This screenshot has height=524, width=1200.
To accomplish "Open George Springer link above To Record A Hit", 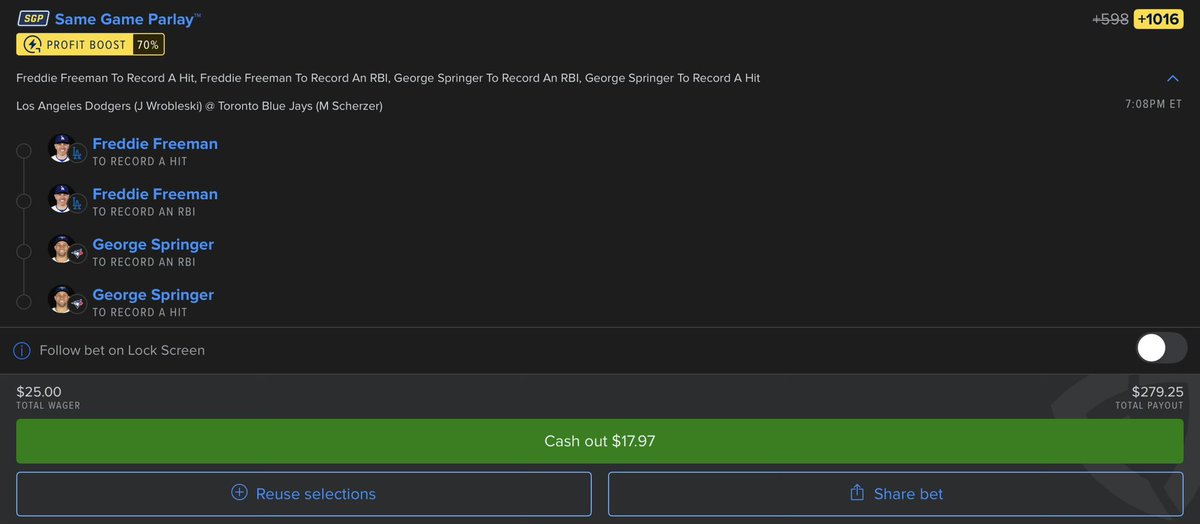I will [153, 295].
